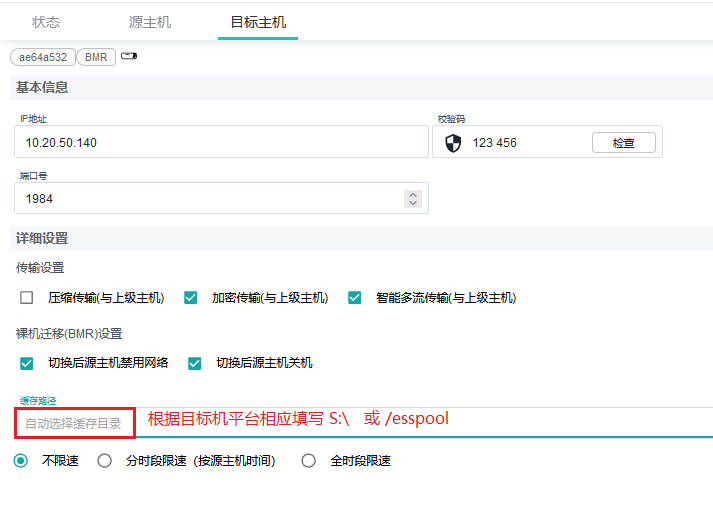Toggle 切换后源主机禁用网络 checkbox
The image size is (713, 515).
pos(27,363)
